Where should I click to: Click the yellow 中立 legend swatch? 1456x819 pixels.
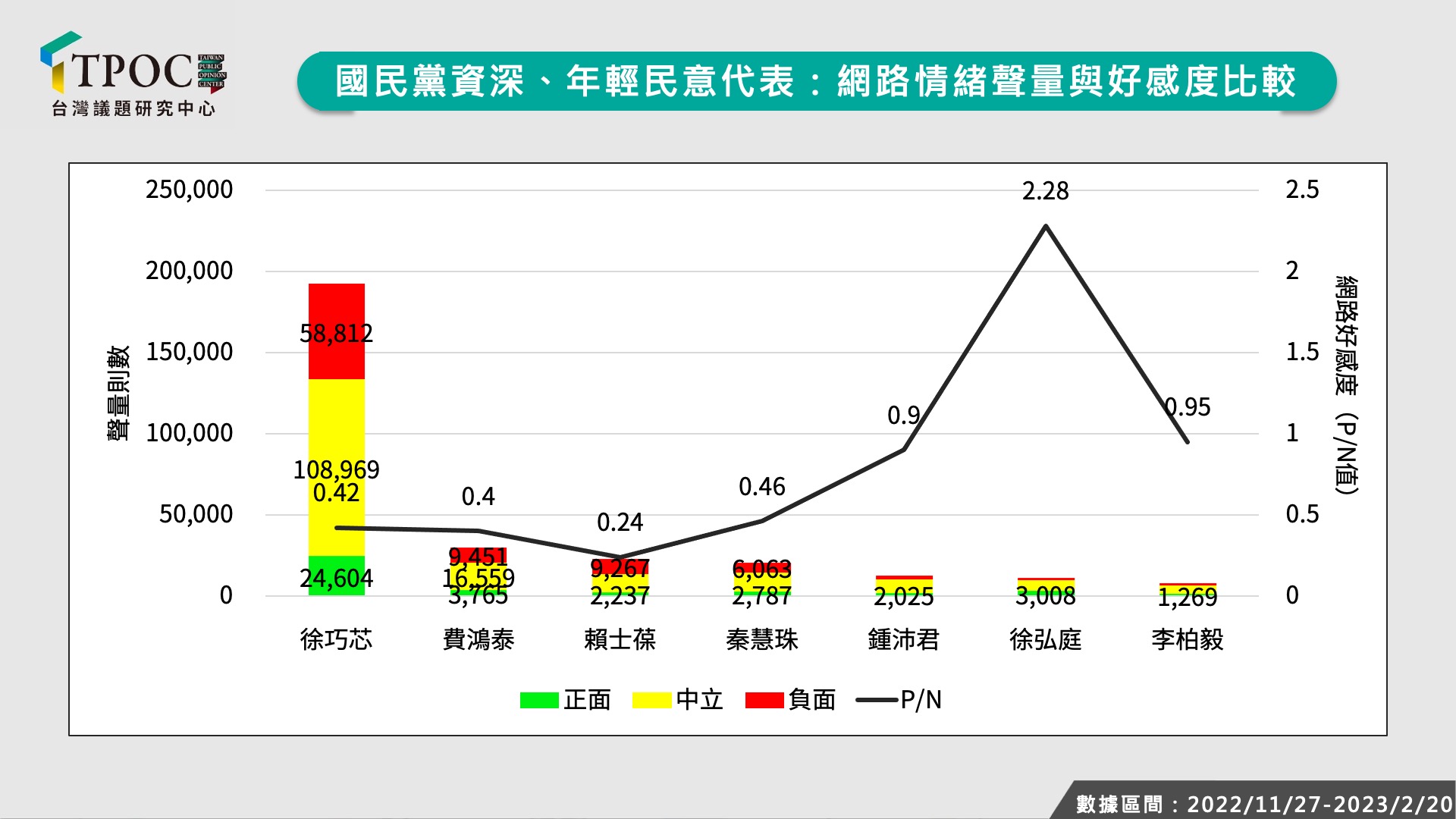click(651, 700)
